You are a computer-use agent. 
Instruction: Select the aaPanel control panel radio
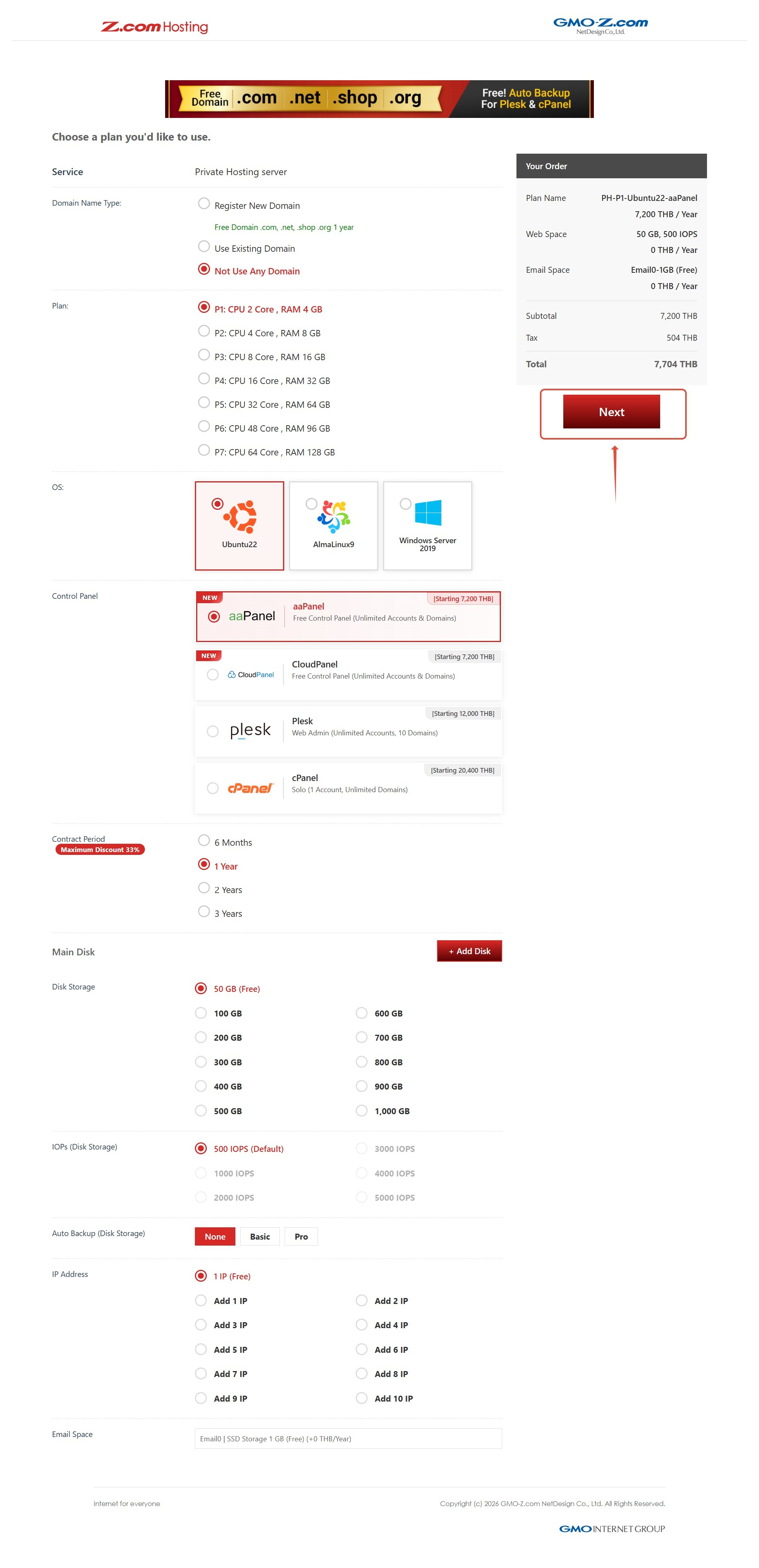tap(214, 617)
